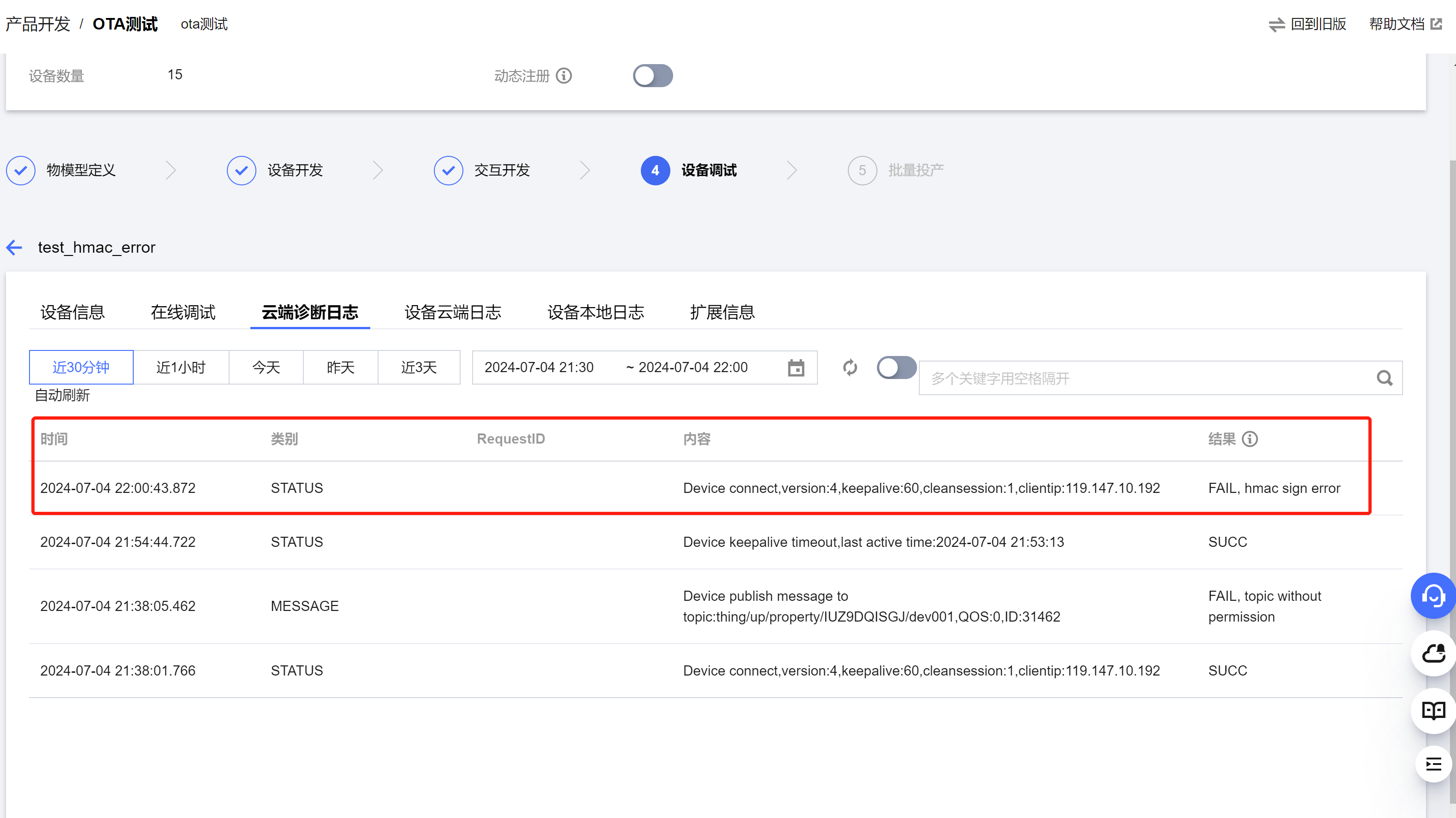
Task: Toggle the 动态注册 switch
Action: click(652, 76)
